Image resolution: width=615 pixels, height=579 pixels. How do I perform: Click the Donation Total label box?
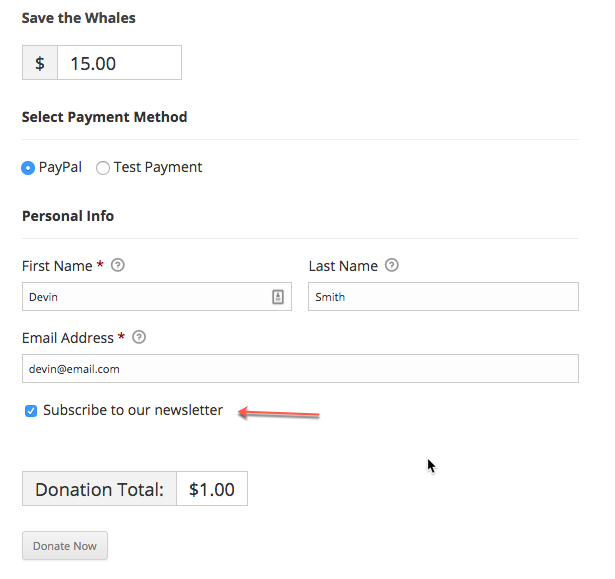coord(99,489)
